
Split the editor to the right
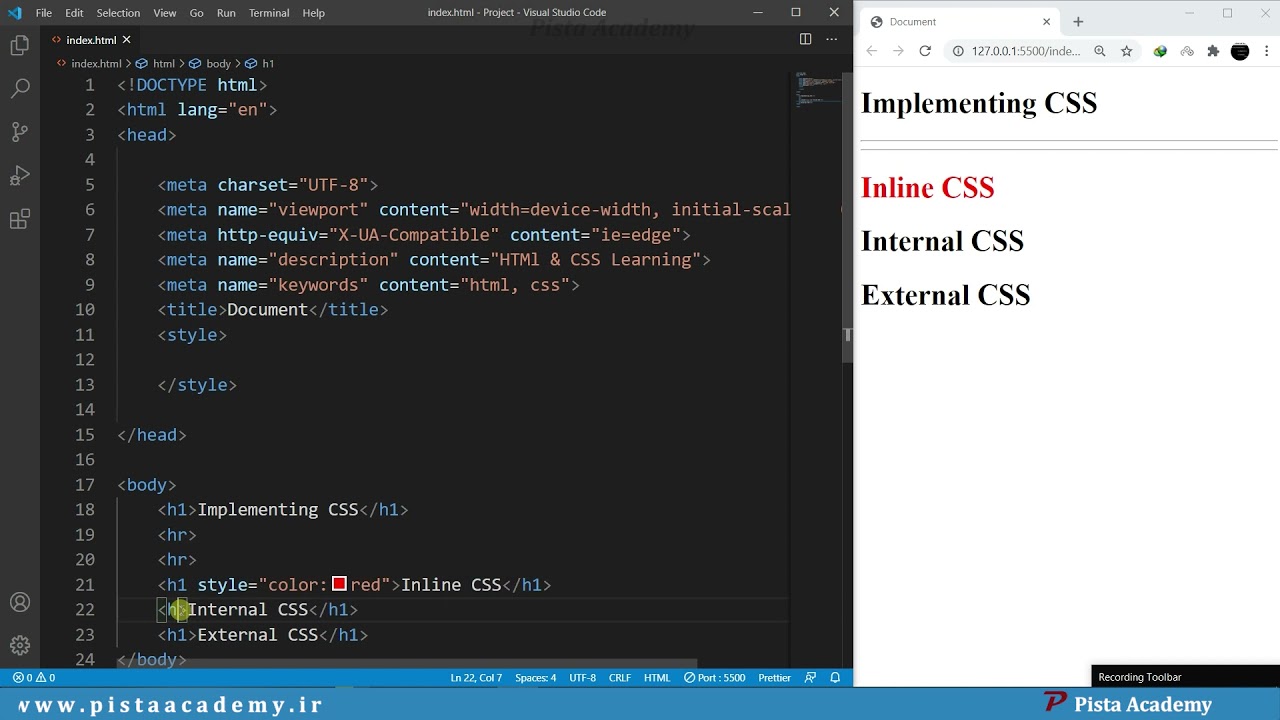click(805, 39)
